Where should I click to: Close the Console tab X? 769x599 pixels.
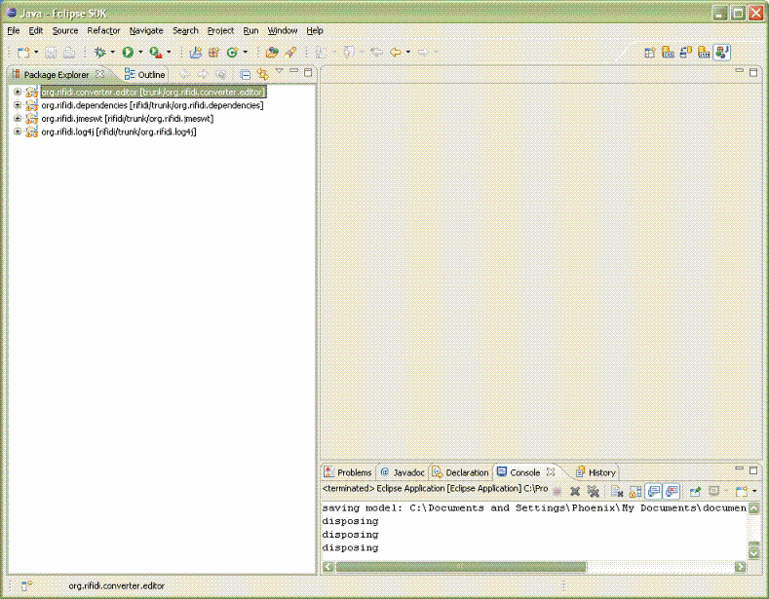551,472
